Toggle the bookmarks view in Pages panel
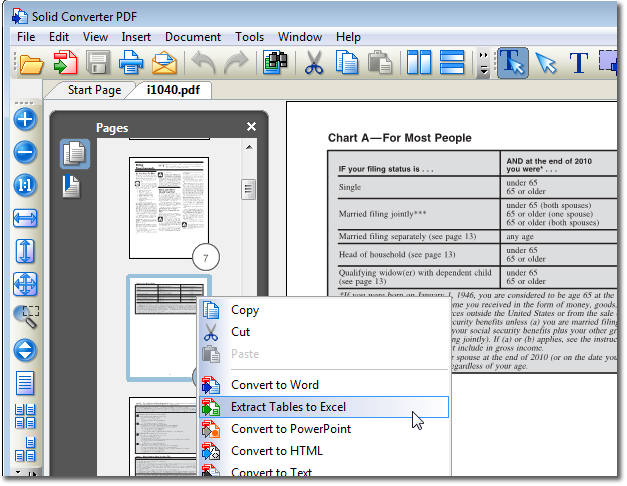The image size is (627, 486). click(x=72, y=186)
